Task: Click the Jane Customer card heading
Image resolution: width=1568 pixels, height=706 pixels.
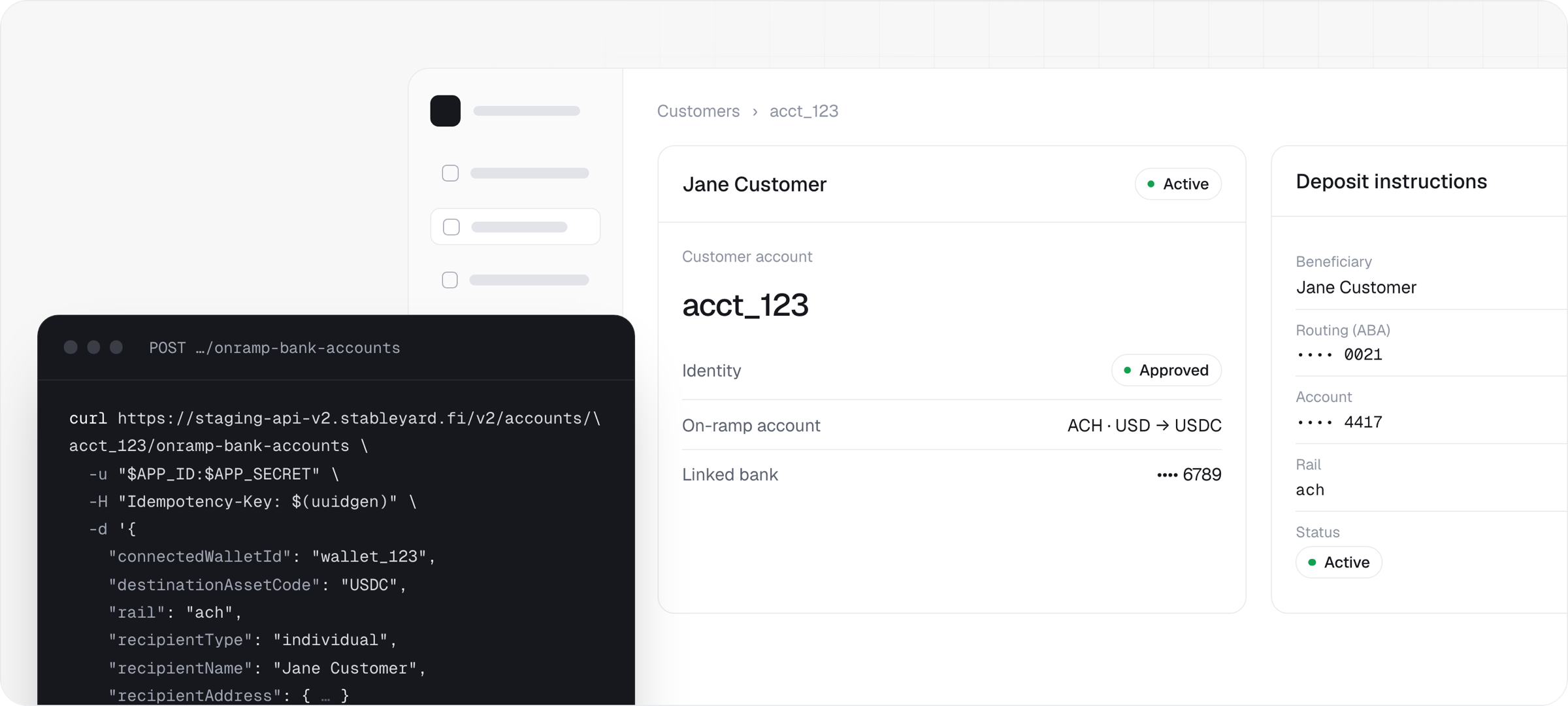Action: [x=754, y=184]
